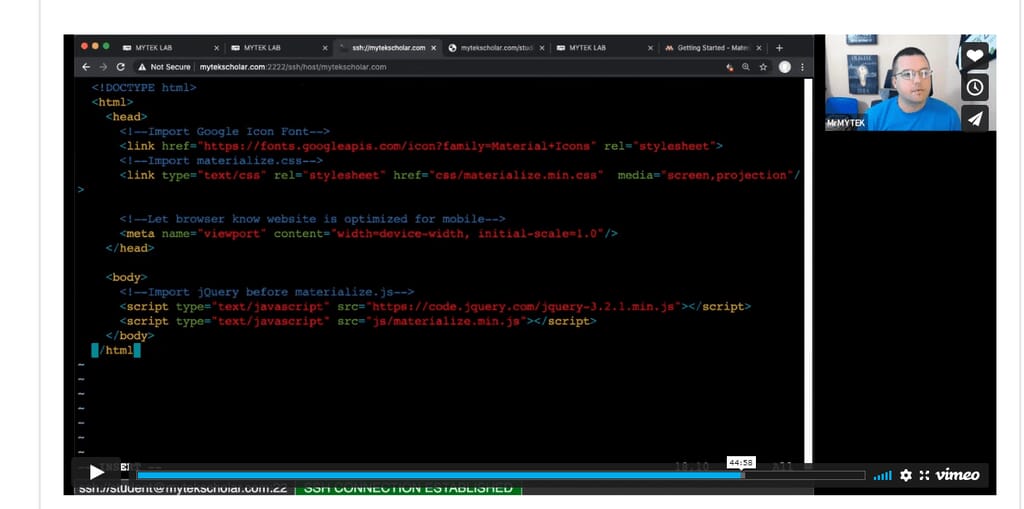Switch to the first MYTEK LAB tab
The height and width of the screenshot is (509, 1024).
point(171,48)
